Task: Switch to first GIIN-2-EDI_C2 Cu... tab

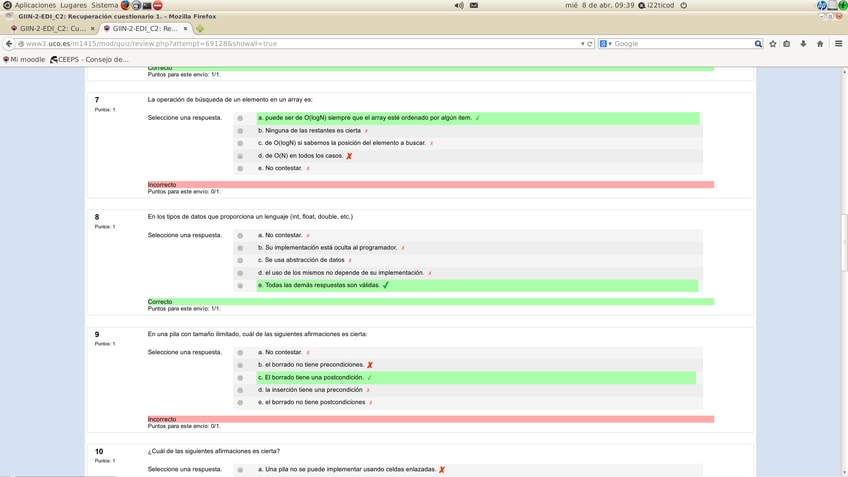Action: pos(52,29)
